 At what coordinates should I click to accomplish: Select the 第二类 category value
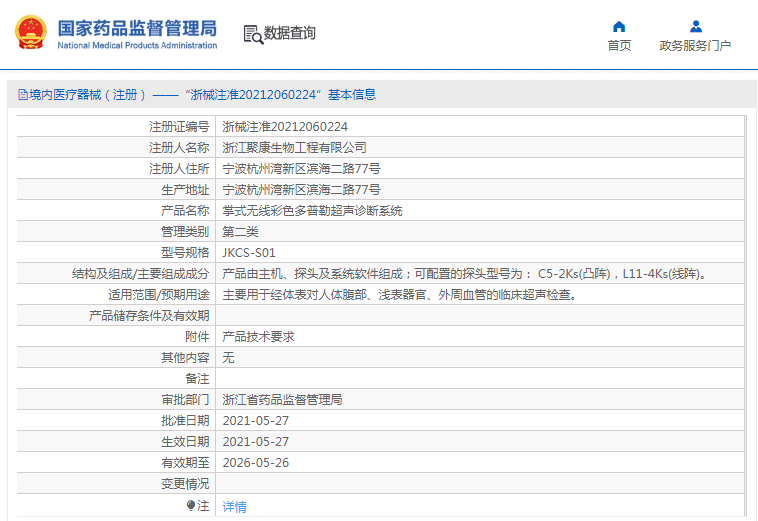(x=240, y=232)
